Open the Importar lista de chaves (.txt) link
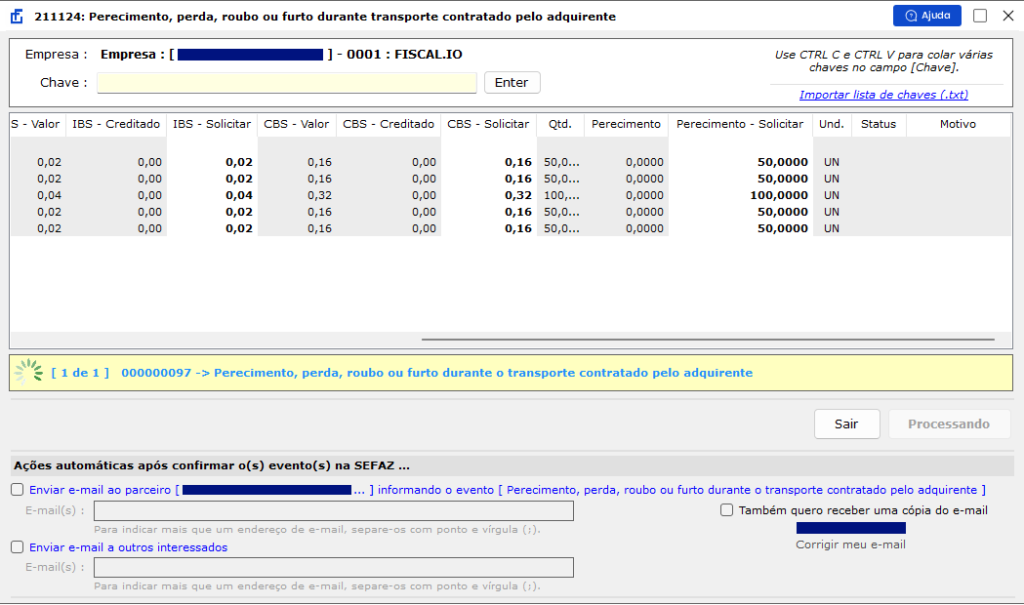 click(883, 95)
